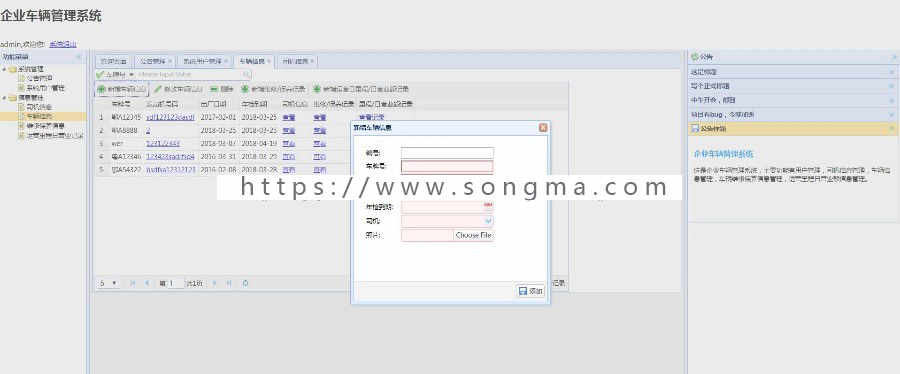Click the search value input box
The height and width of the screenshot is (374, 900).
pos(189,75)
